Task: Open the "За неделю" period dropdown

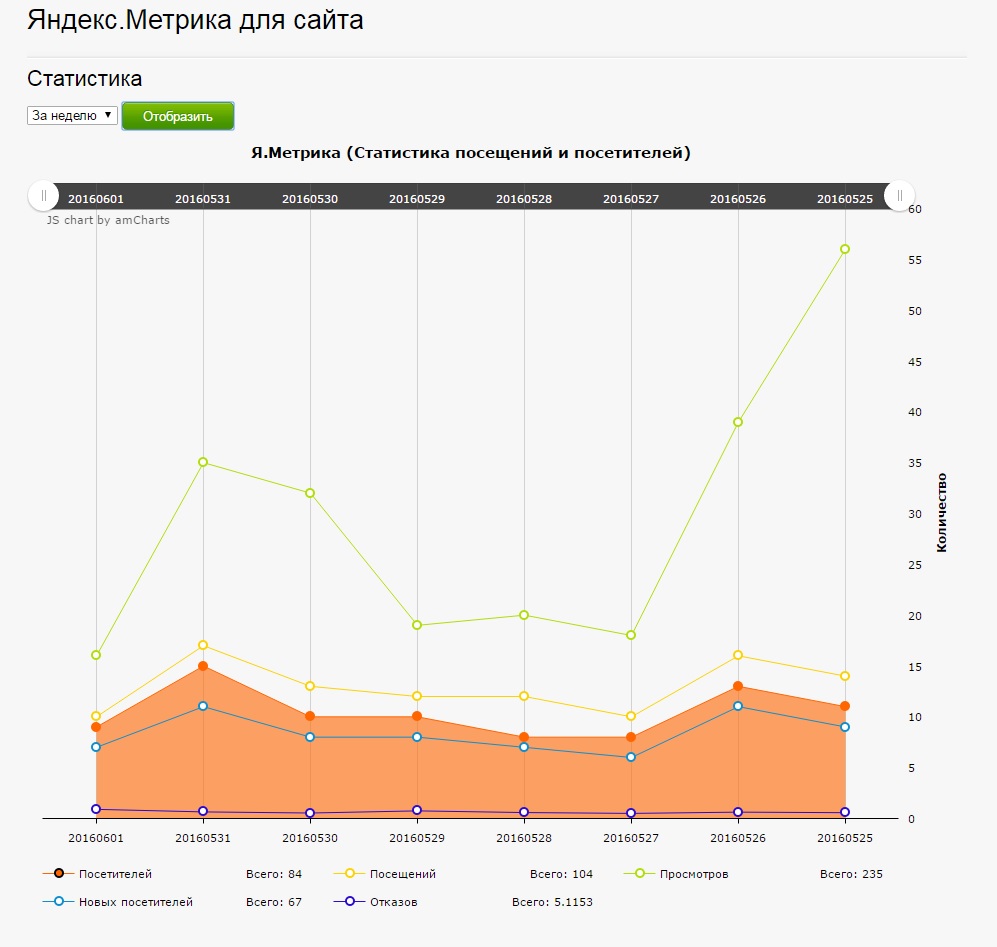Action: point(72,116)
